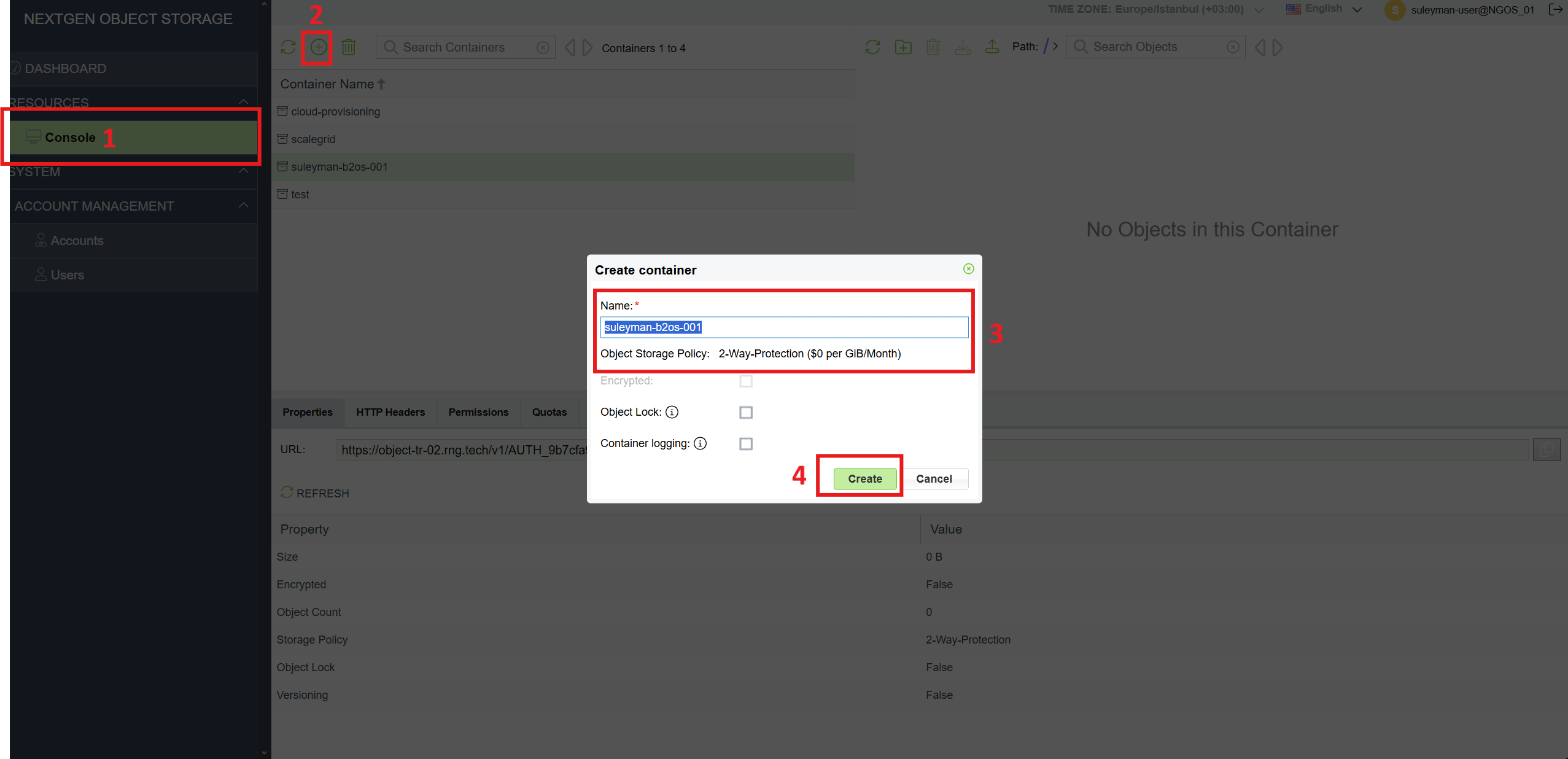Click the delete container trash icon
Screen dimensions: 1568x759
click(349, 47)
